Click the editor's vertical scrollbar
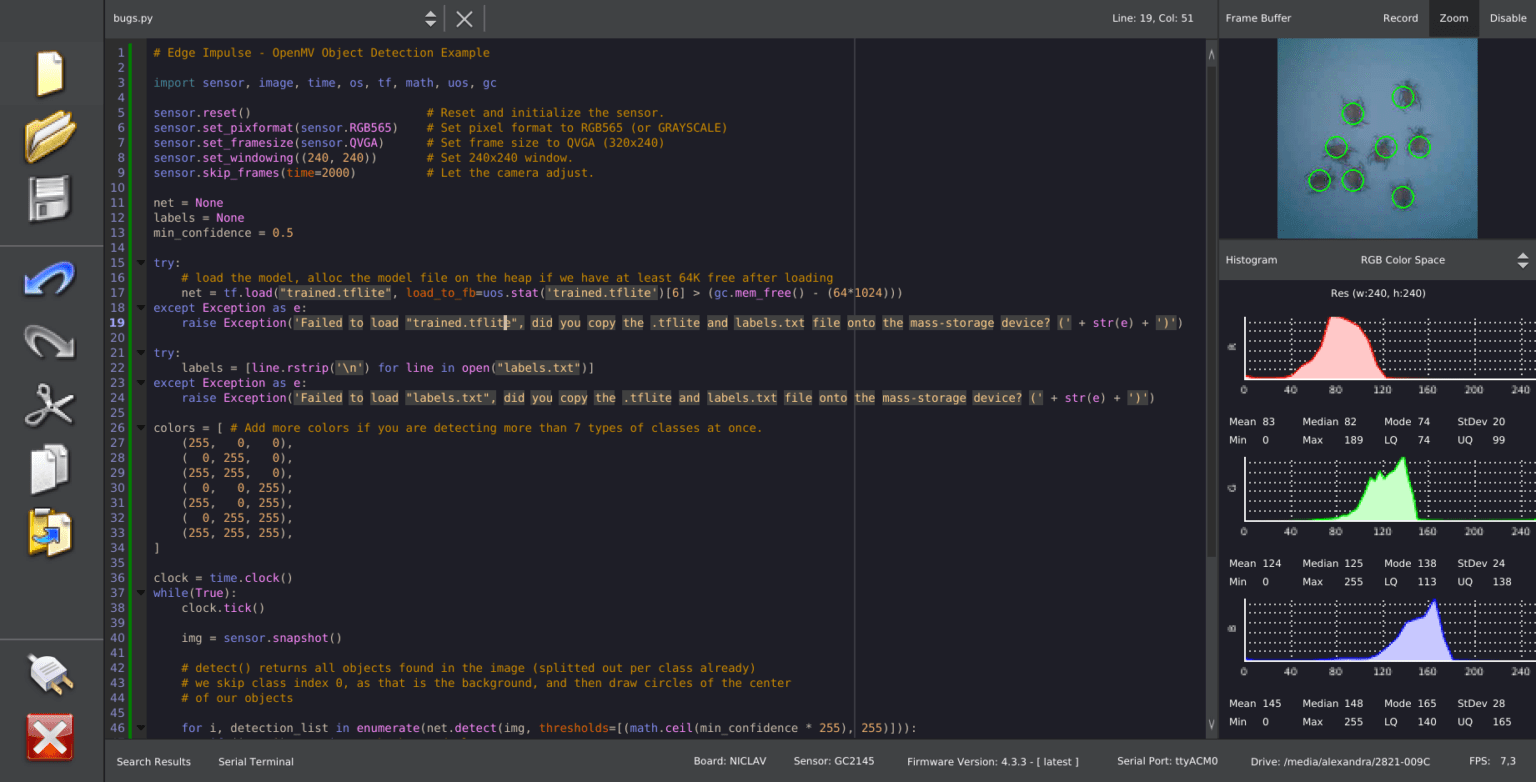1536x782 pixels. pos(1212,300)
